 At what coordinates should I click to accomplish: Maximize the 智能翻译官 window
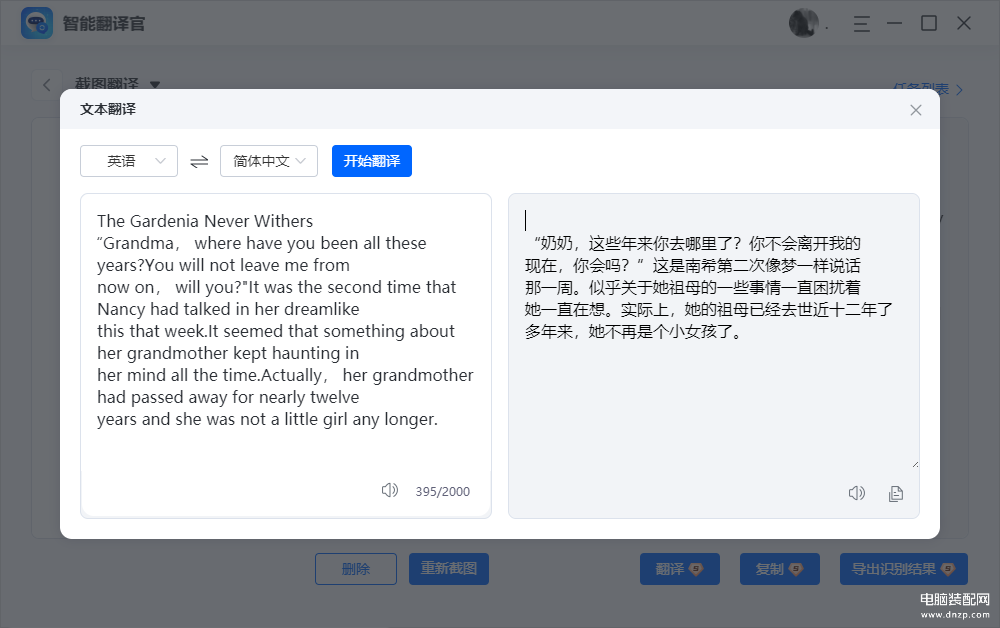pyautogui.click(x=929, y=24)
